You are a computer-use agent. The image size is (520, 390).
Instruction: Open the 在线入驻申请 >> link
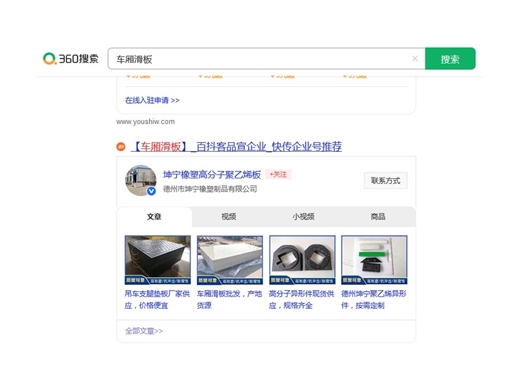[x=152, y=100]
